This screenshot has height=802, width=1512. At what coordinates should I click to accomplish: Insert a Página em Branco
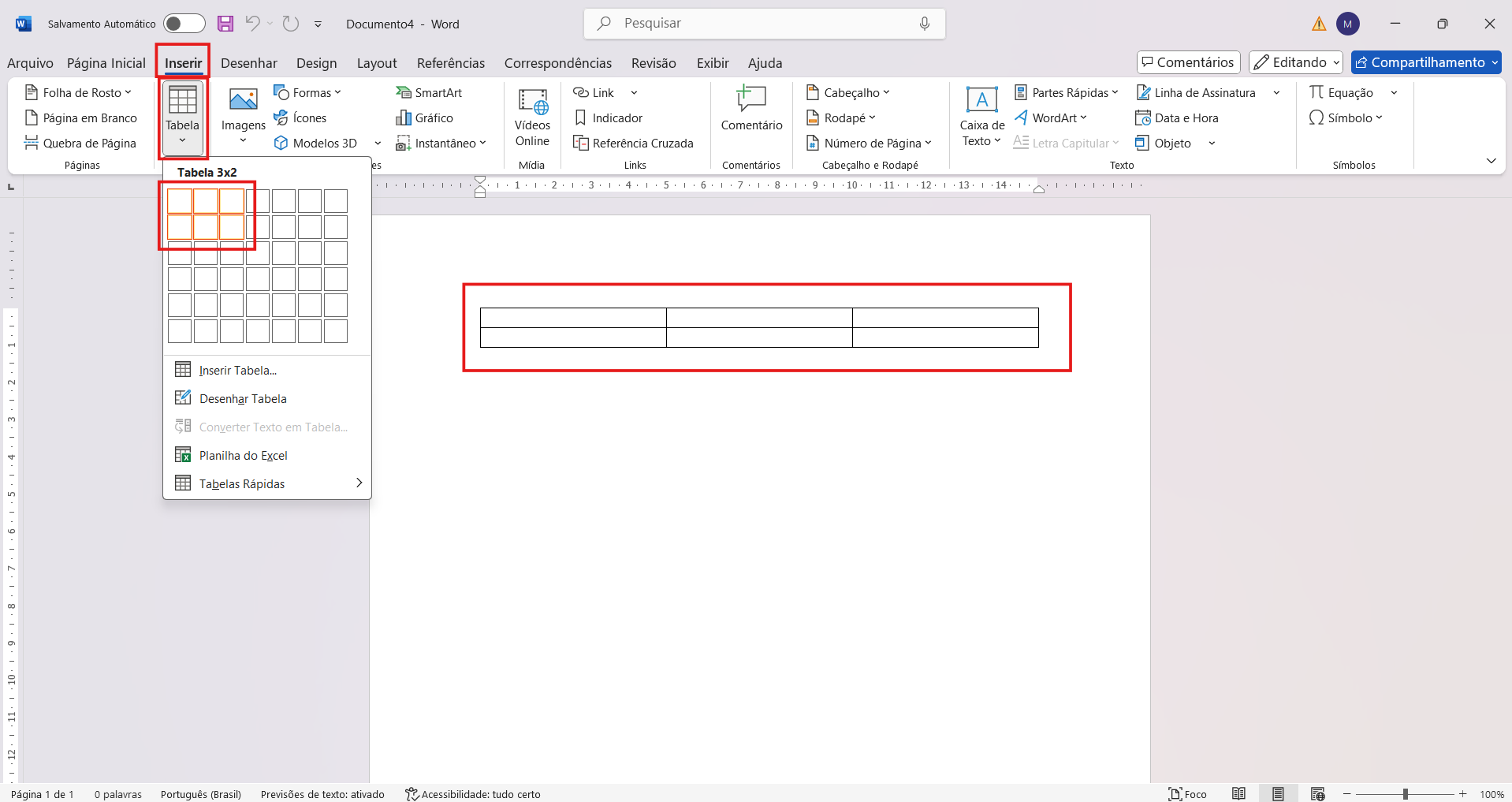81,118
